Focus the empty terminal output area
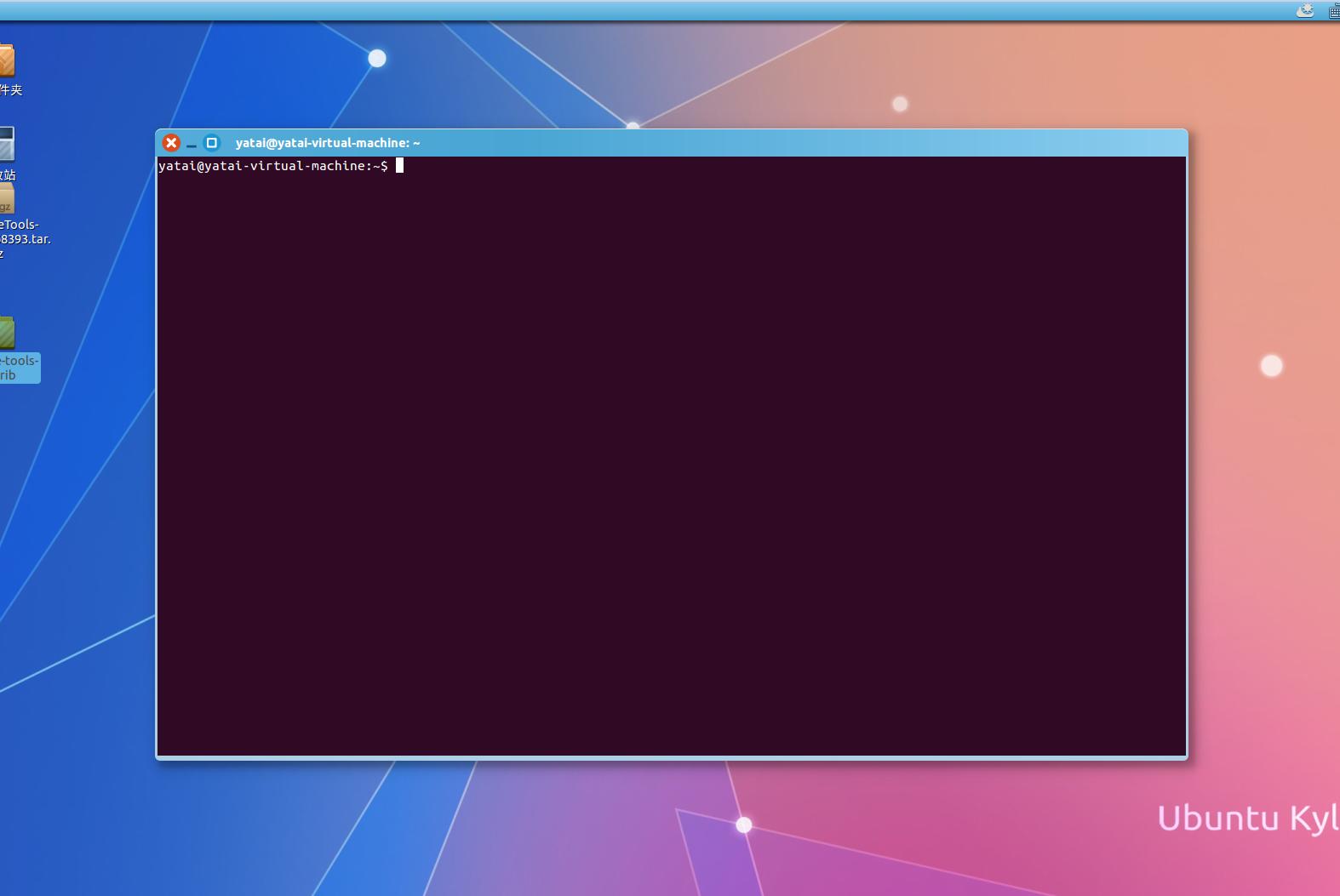 point(671,459)
